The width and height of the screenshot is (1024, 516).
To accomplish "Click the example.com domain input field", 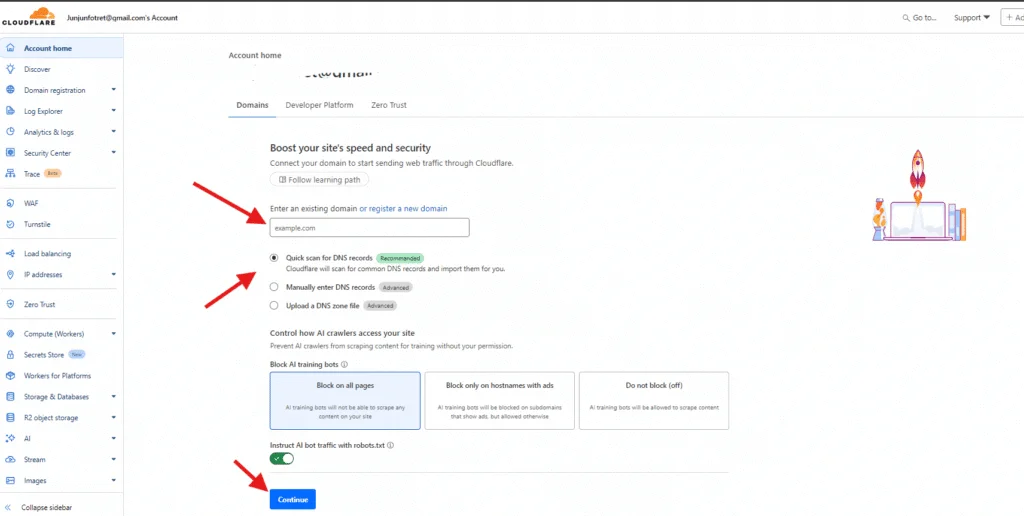I will 370,227.
